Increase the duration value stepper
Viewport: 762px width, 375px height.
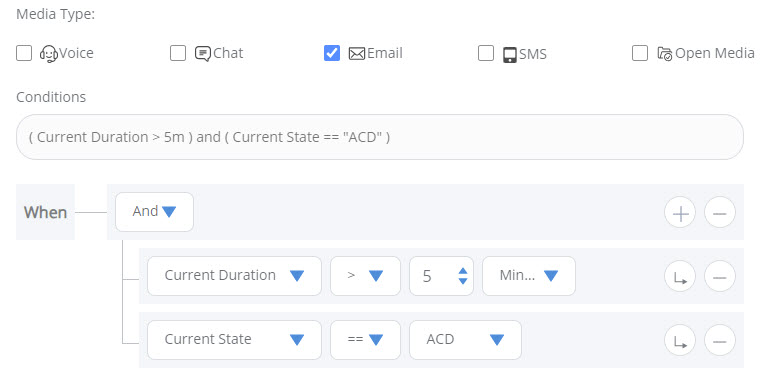click(x=463, y=271)
